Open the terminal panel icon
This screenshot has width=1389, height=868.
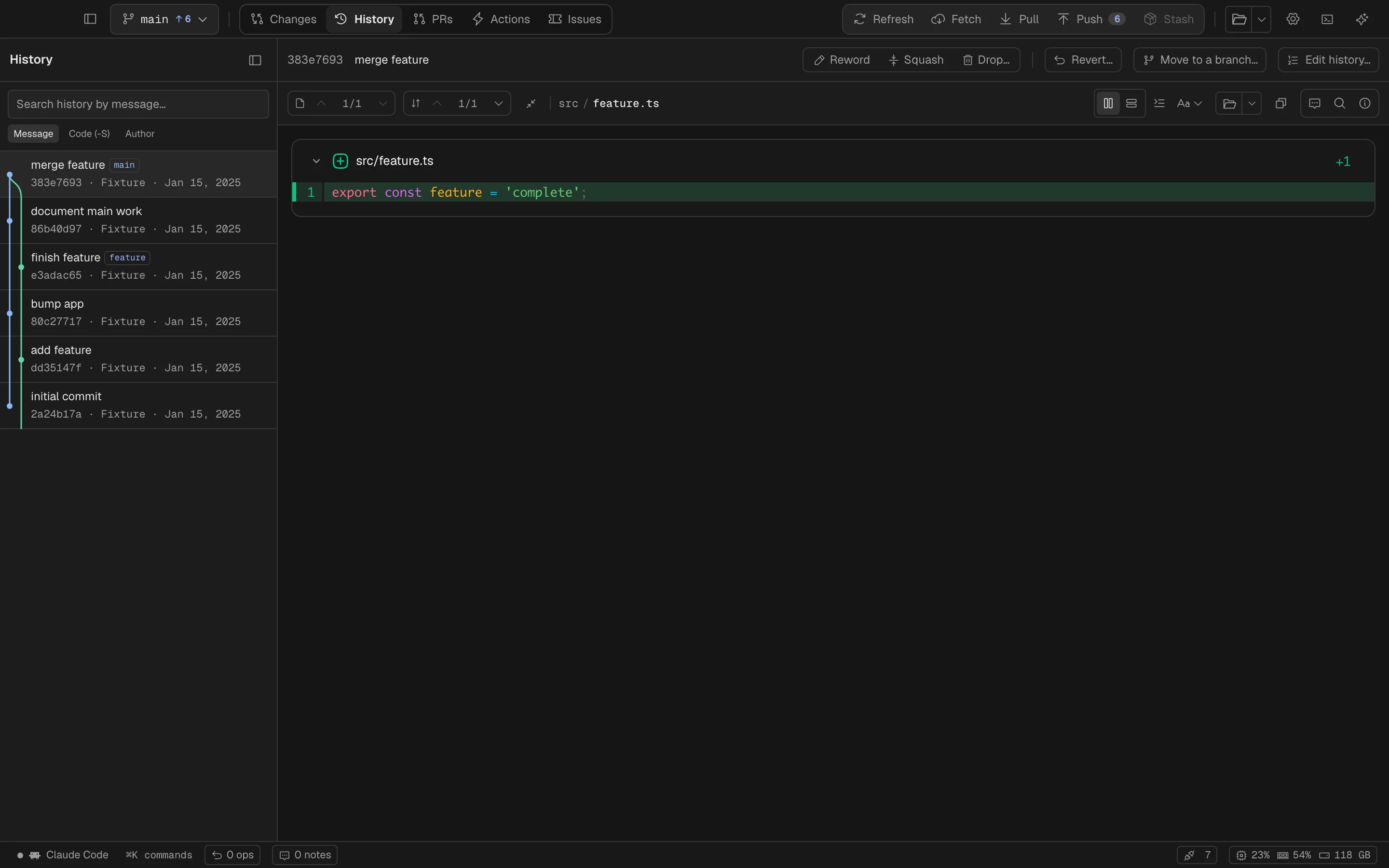coord(1327,19)
